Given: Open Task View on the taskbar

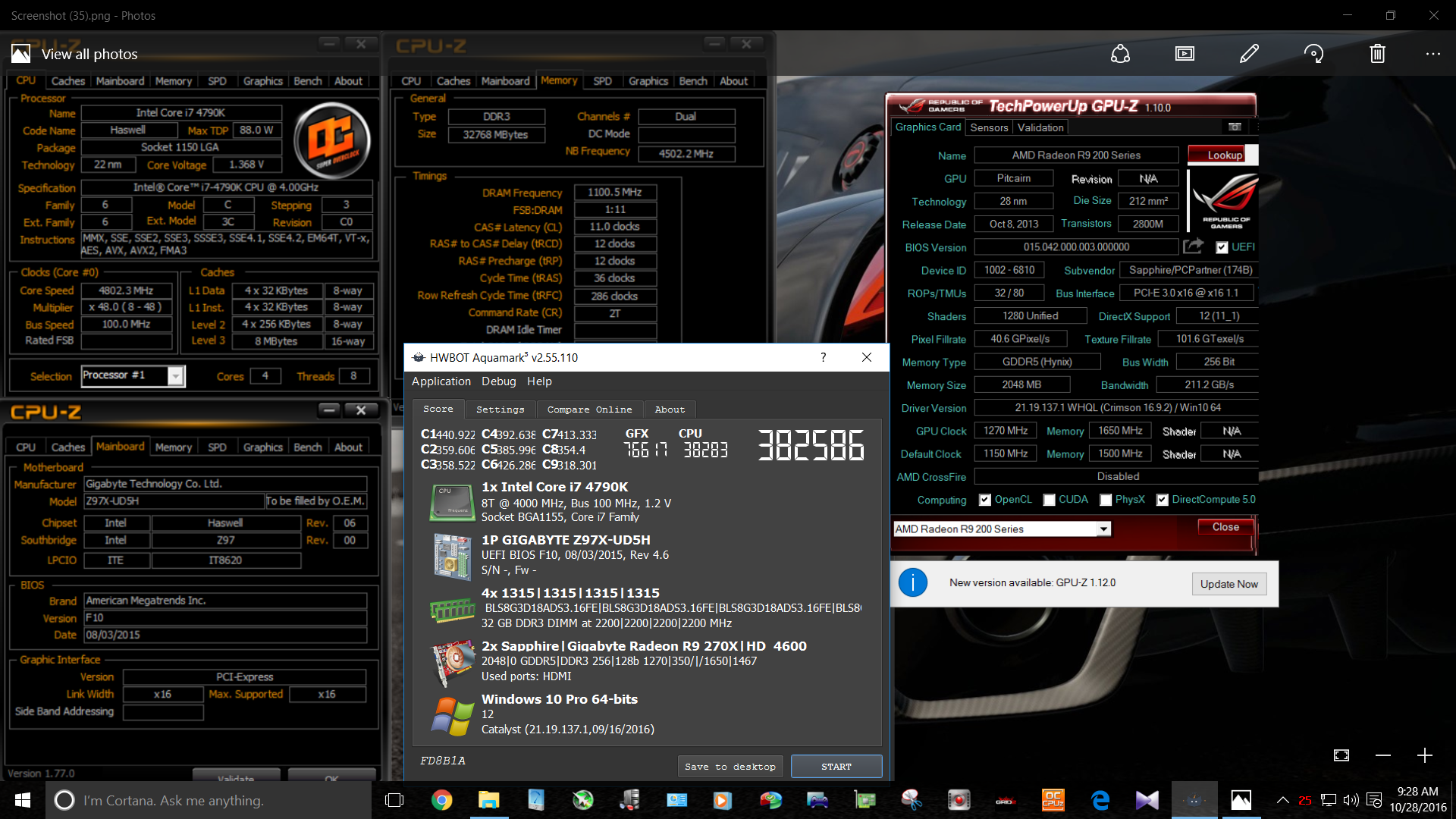Looking at the screenshot, I should [394, 800].
